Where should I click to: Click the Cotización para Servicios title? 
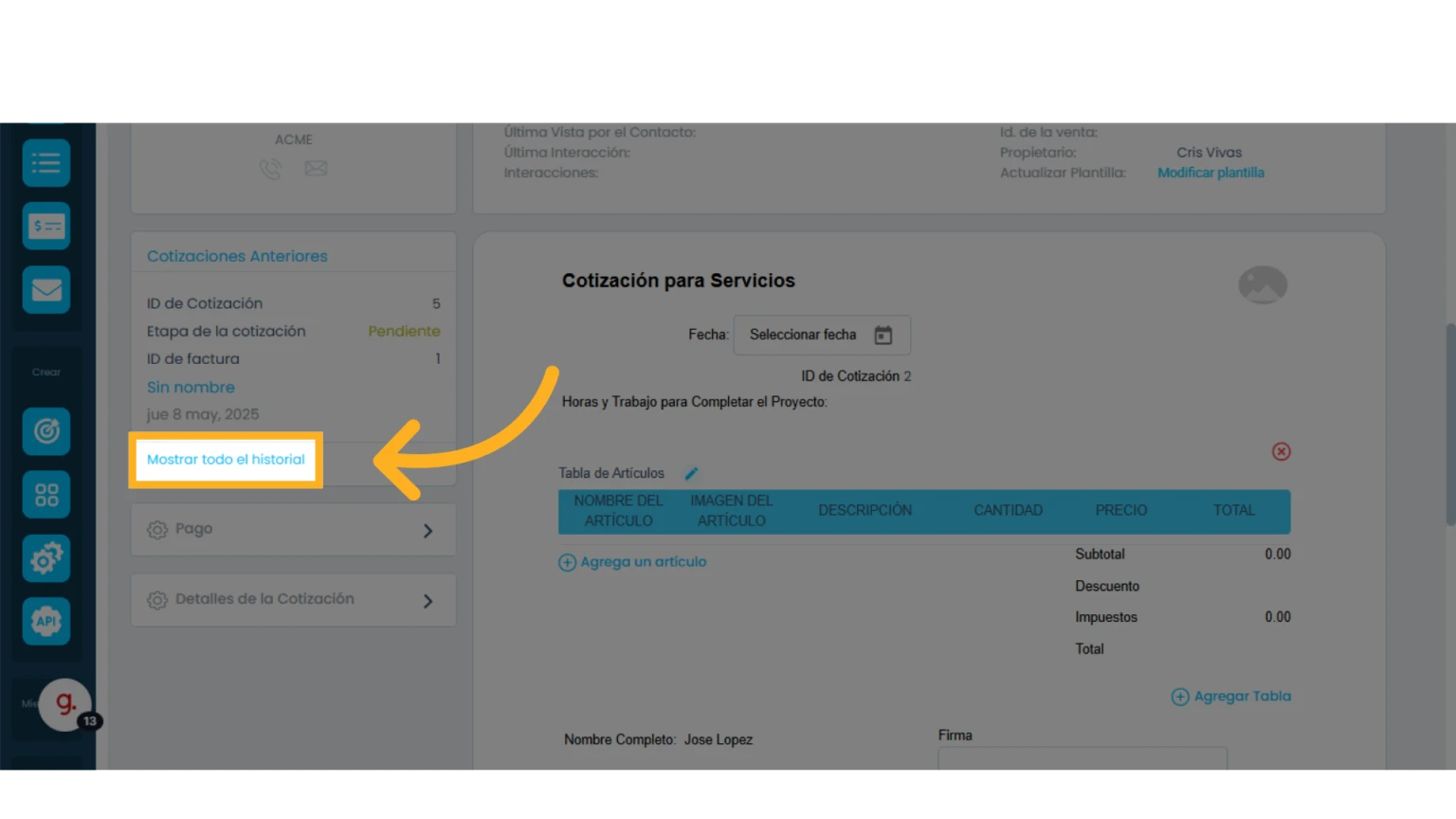click(679, 281)
